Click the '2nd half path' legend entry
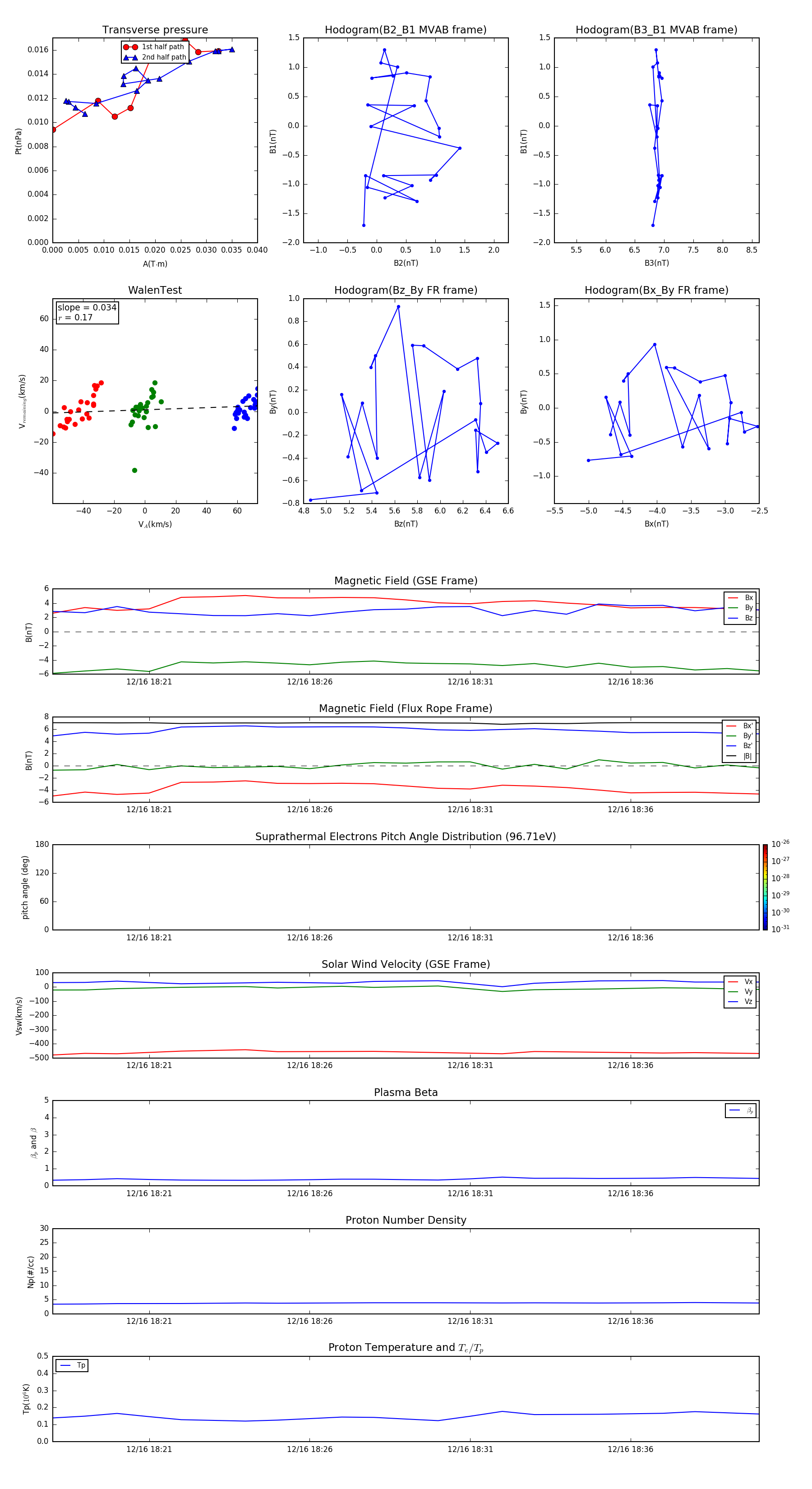 (x=154, y=57)
